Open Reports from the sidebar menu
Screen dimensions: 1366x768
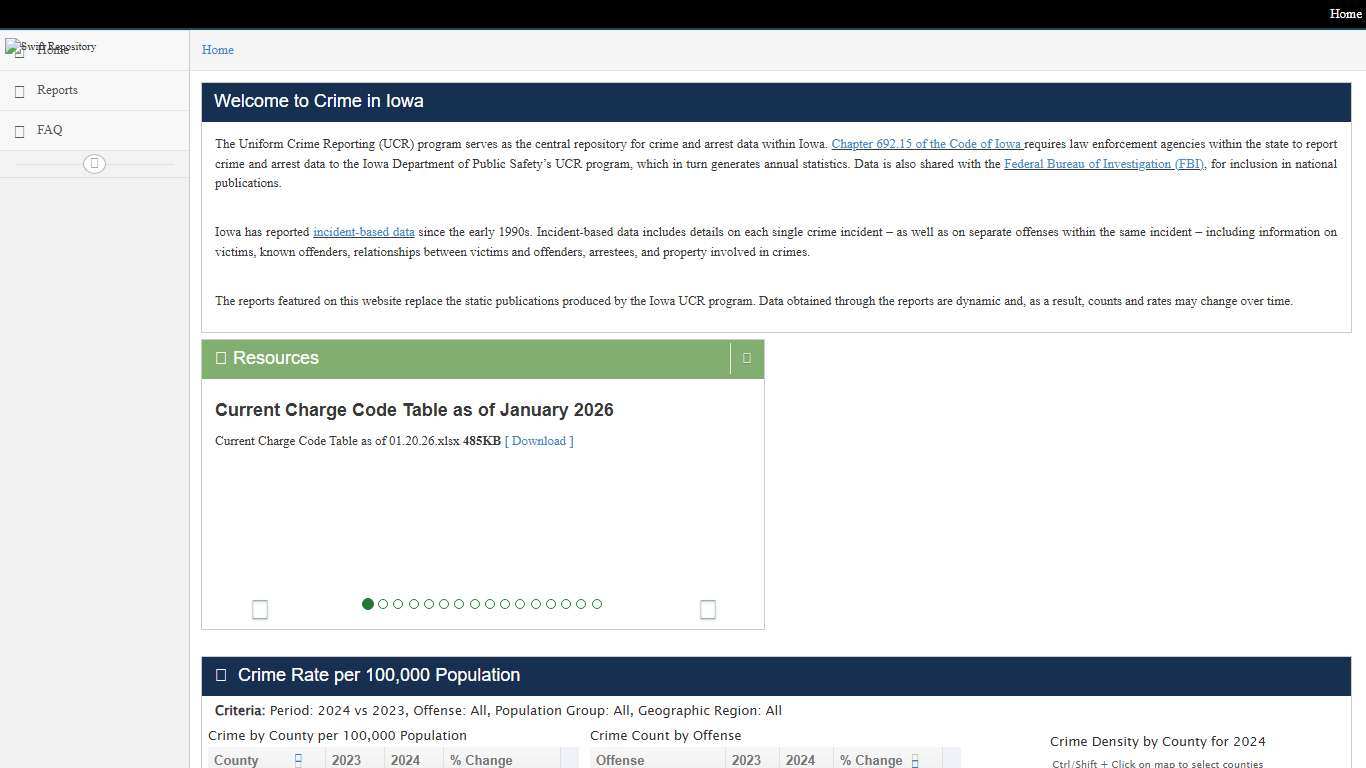(x=57, y=90)
